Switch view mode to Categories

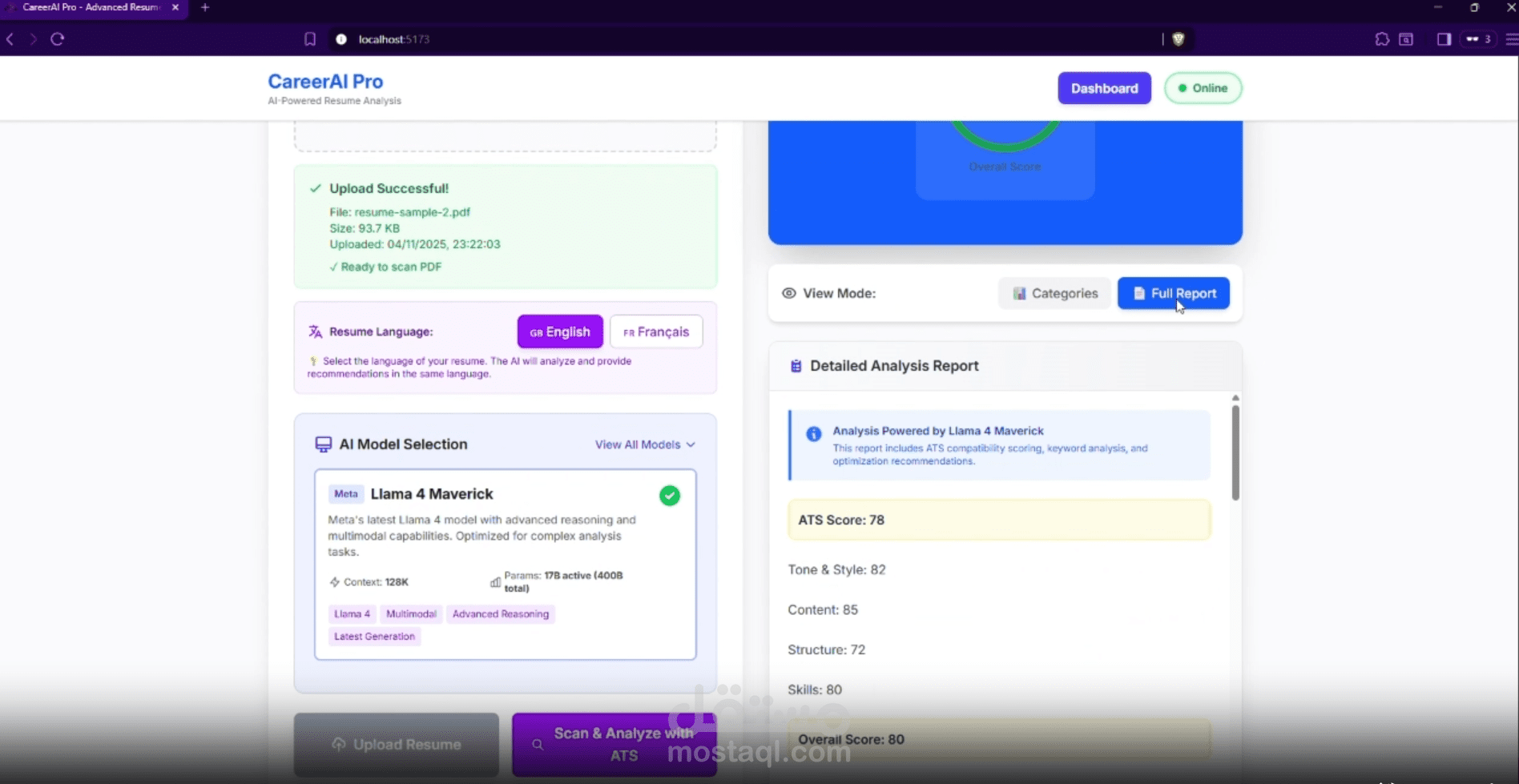pos(1054,293)
